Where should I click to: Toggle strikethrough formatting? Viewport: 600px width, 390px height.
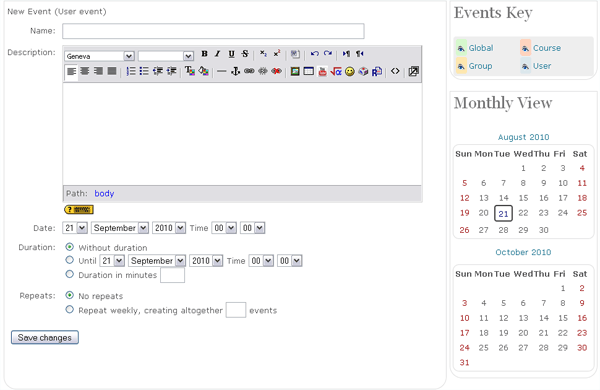(245, 54)
